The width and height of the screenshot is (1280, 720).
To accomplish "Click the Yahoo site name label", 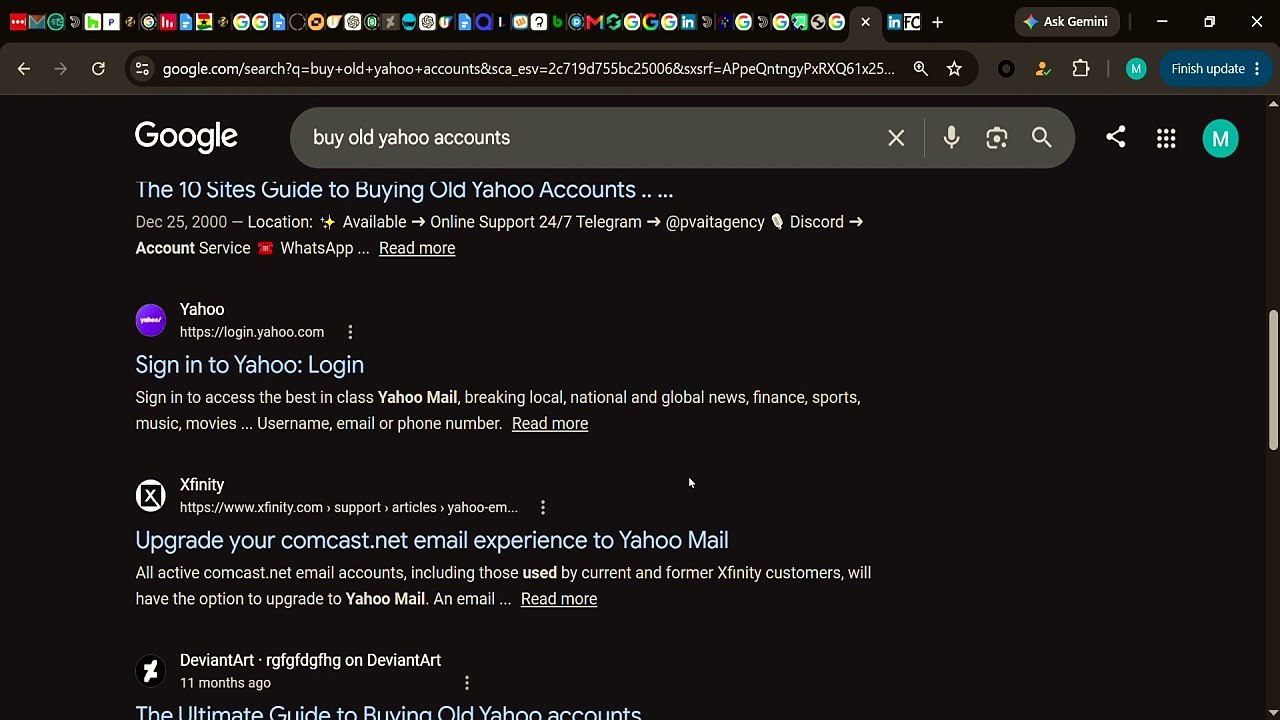I will [x=202, y=309].
